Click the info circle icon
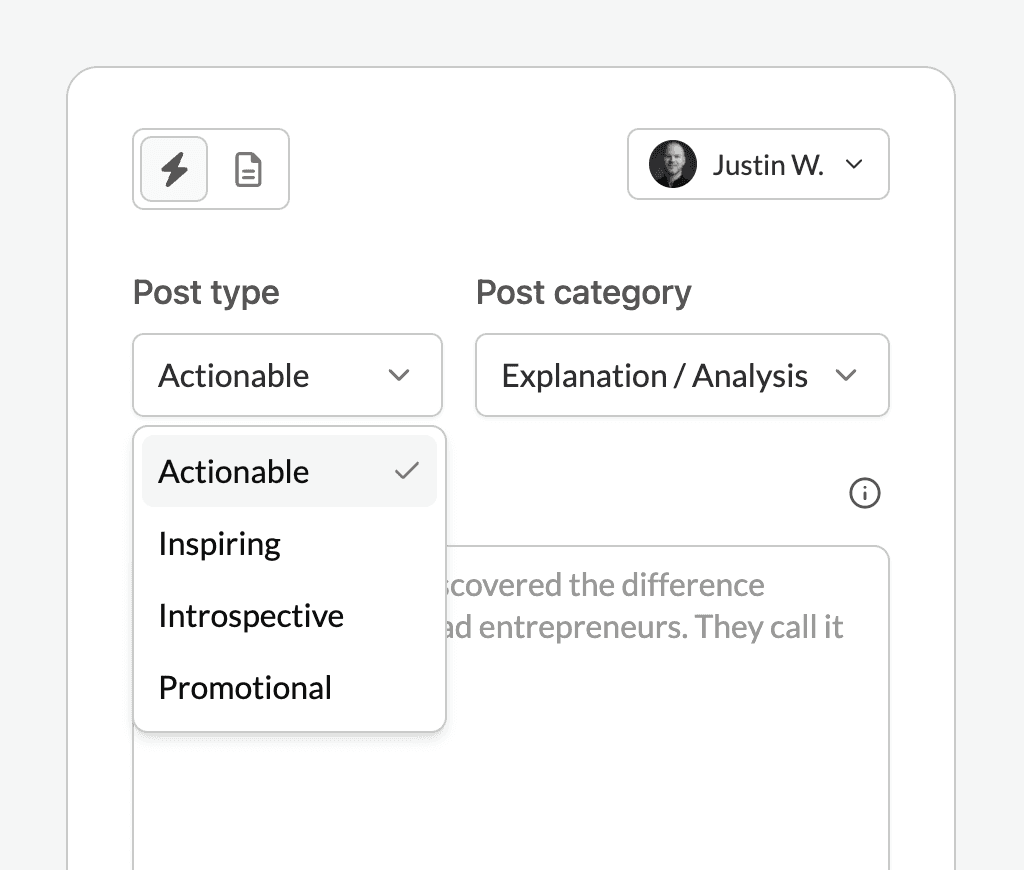The height and width of the screenshot is (870, 1024). tap(864, 493)
